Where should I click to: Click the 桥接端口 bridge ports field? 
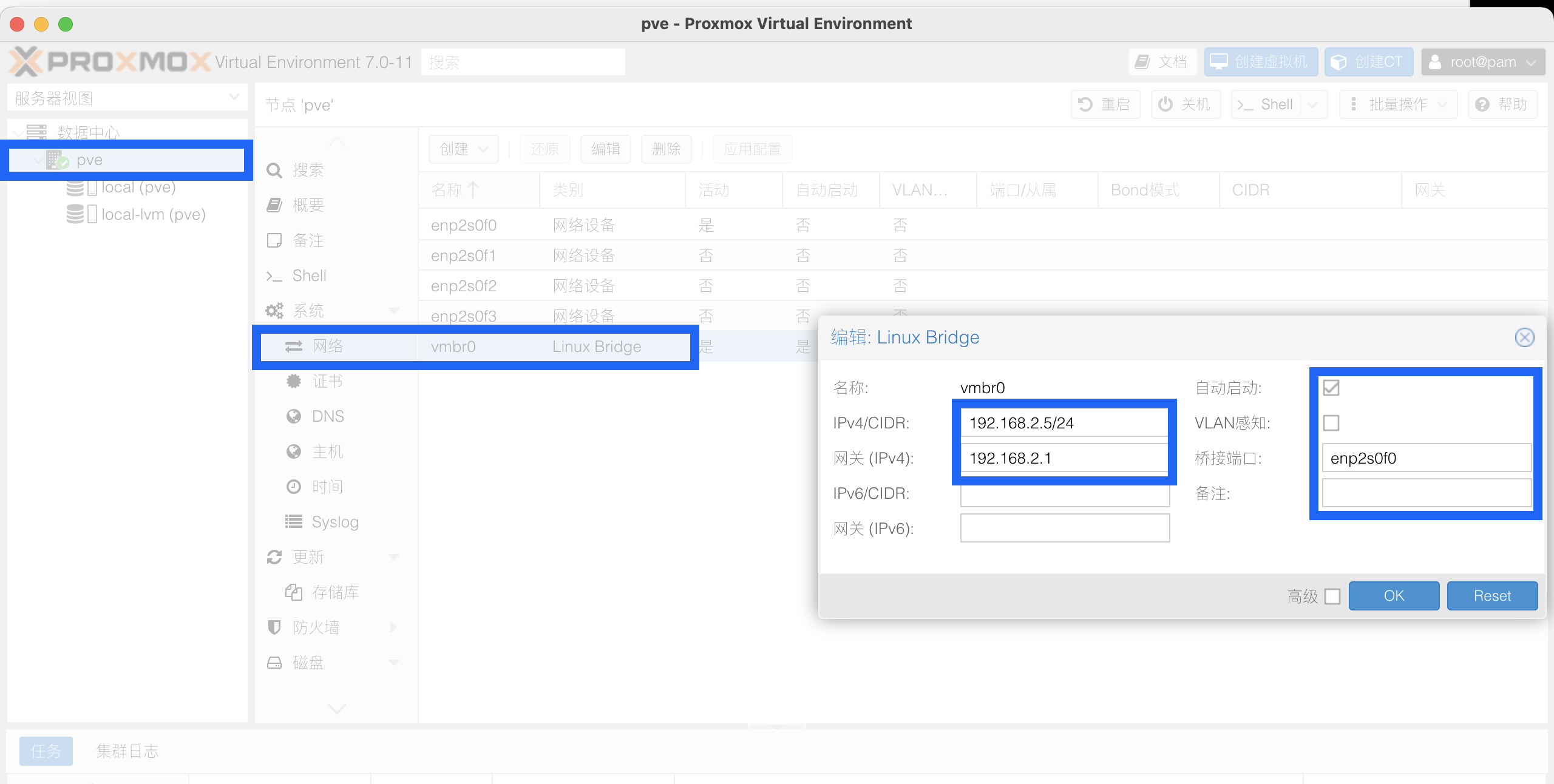(1427, 458)
